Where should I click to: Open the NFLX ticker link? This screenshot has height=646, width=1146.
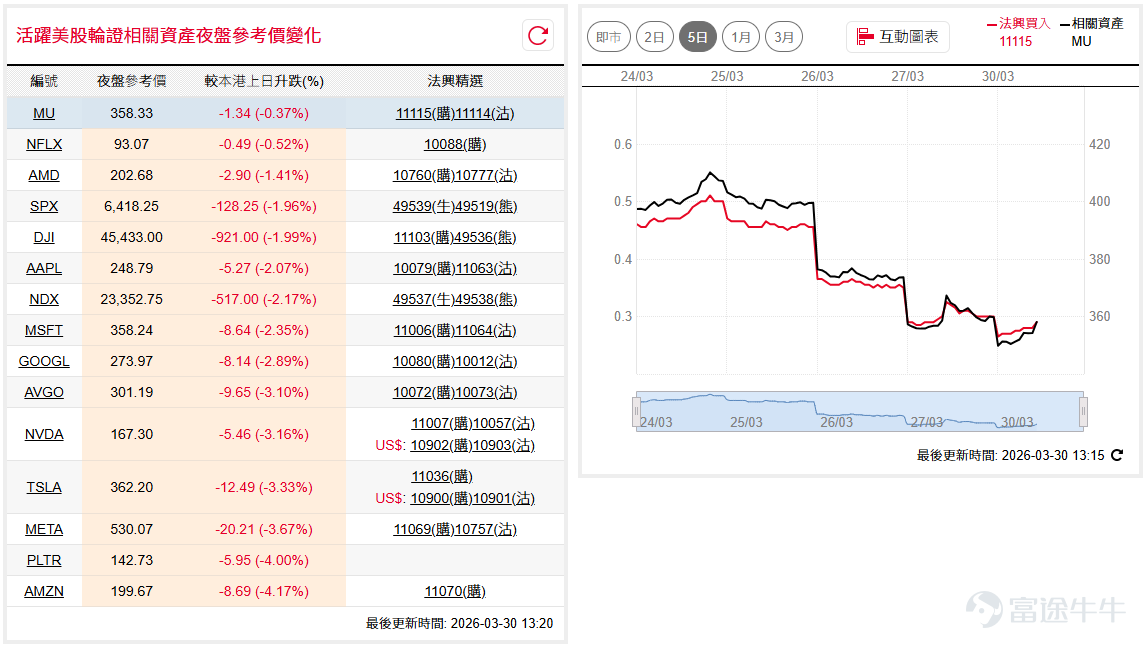tap(44, 144)
